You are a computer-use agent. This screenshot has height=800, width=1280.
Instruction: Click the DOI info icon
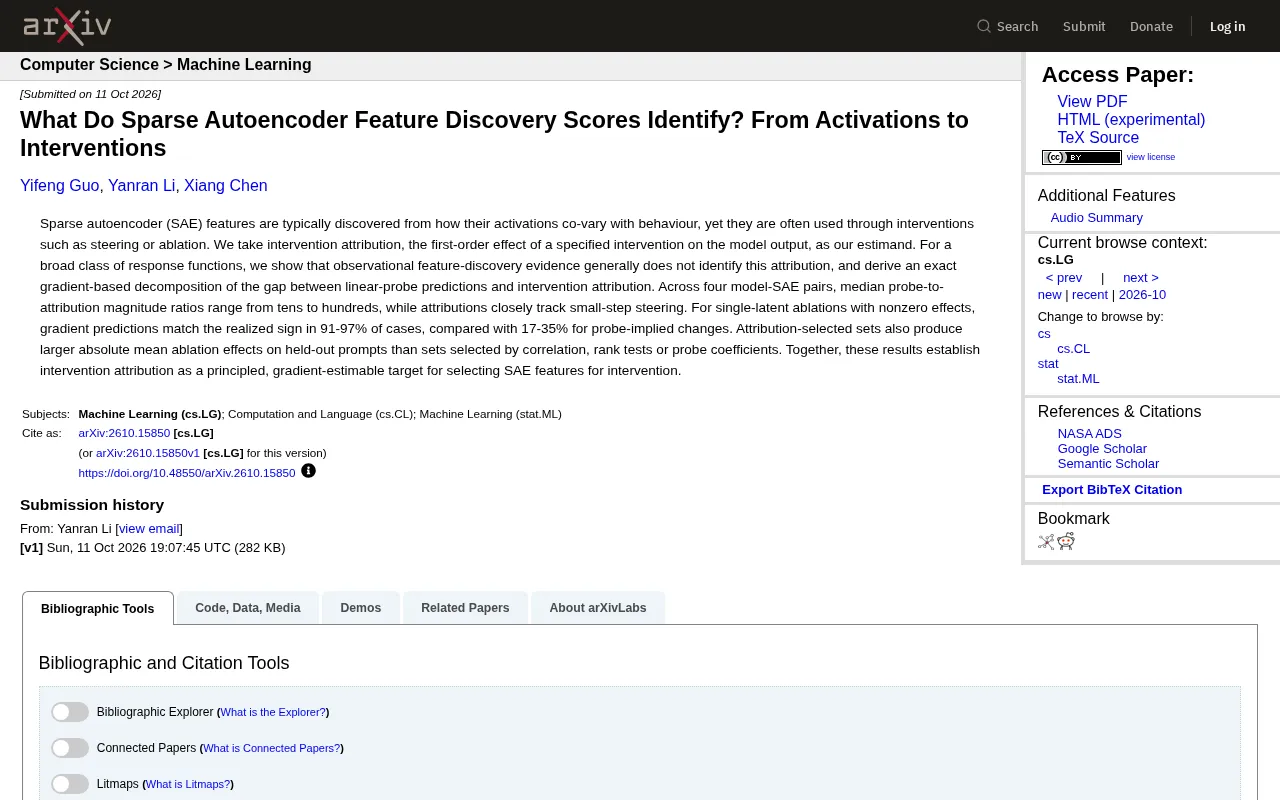(308, 471)
